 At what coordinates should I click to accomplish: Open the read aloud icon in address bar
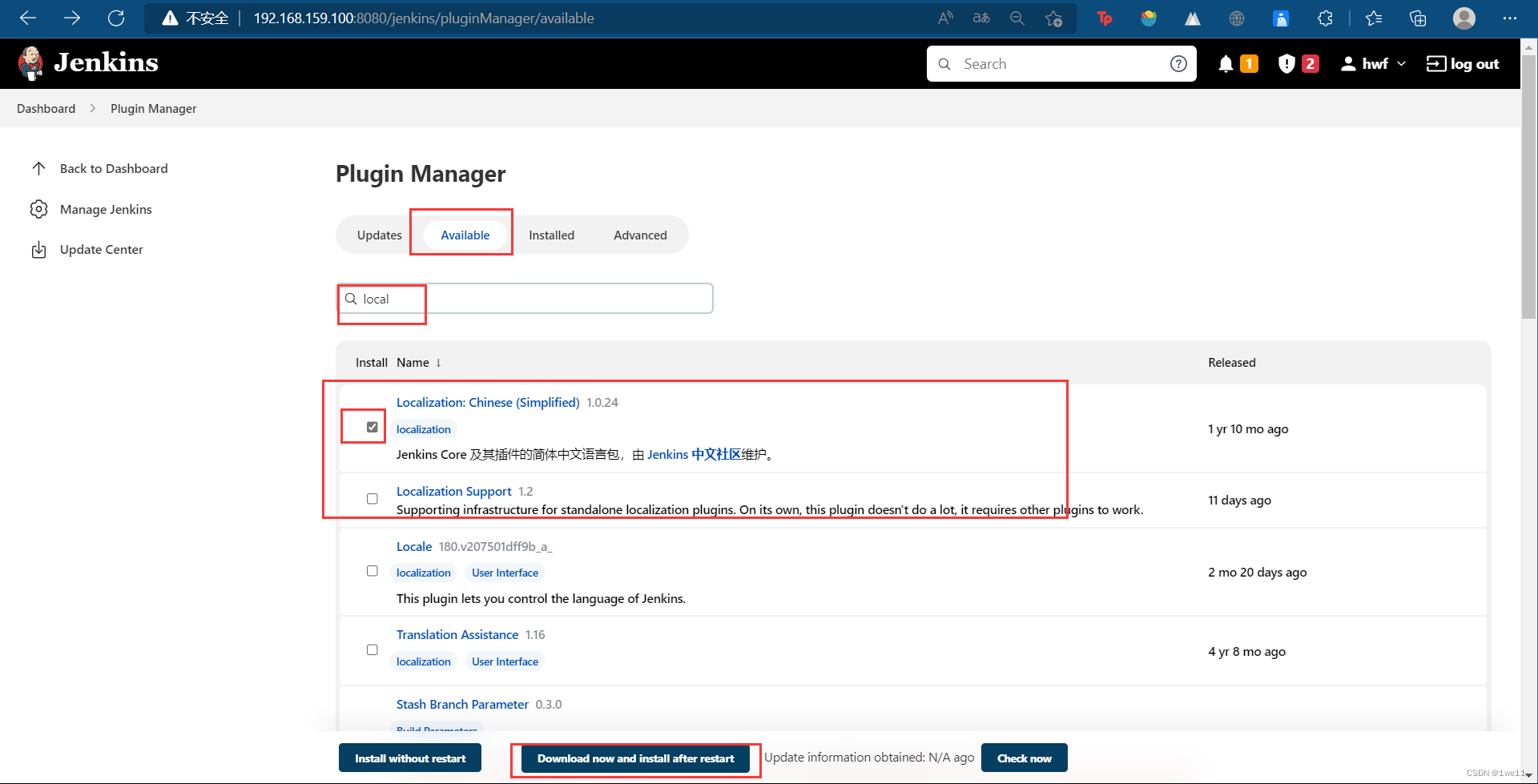point(945,18)
